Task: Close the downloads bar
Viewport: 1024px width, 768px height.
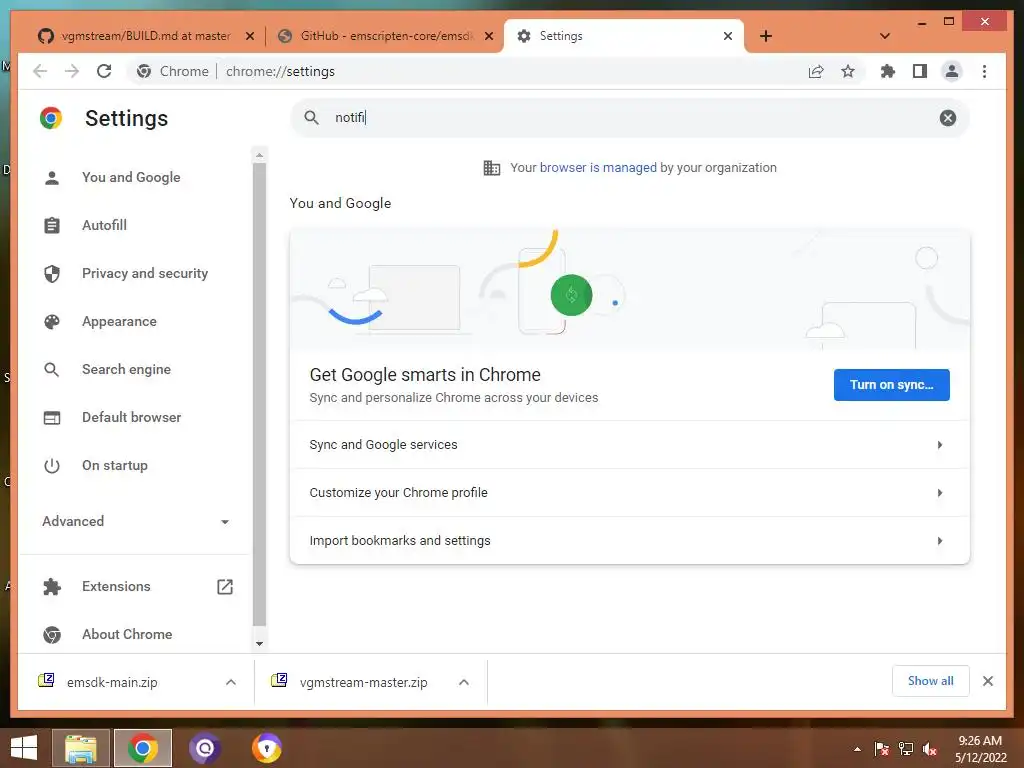Action: pos(987,681)
